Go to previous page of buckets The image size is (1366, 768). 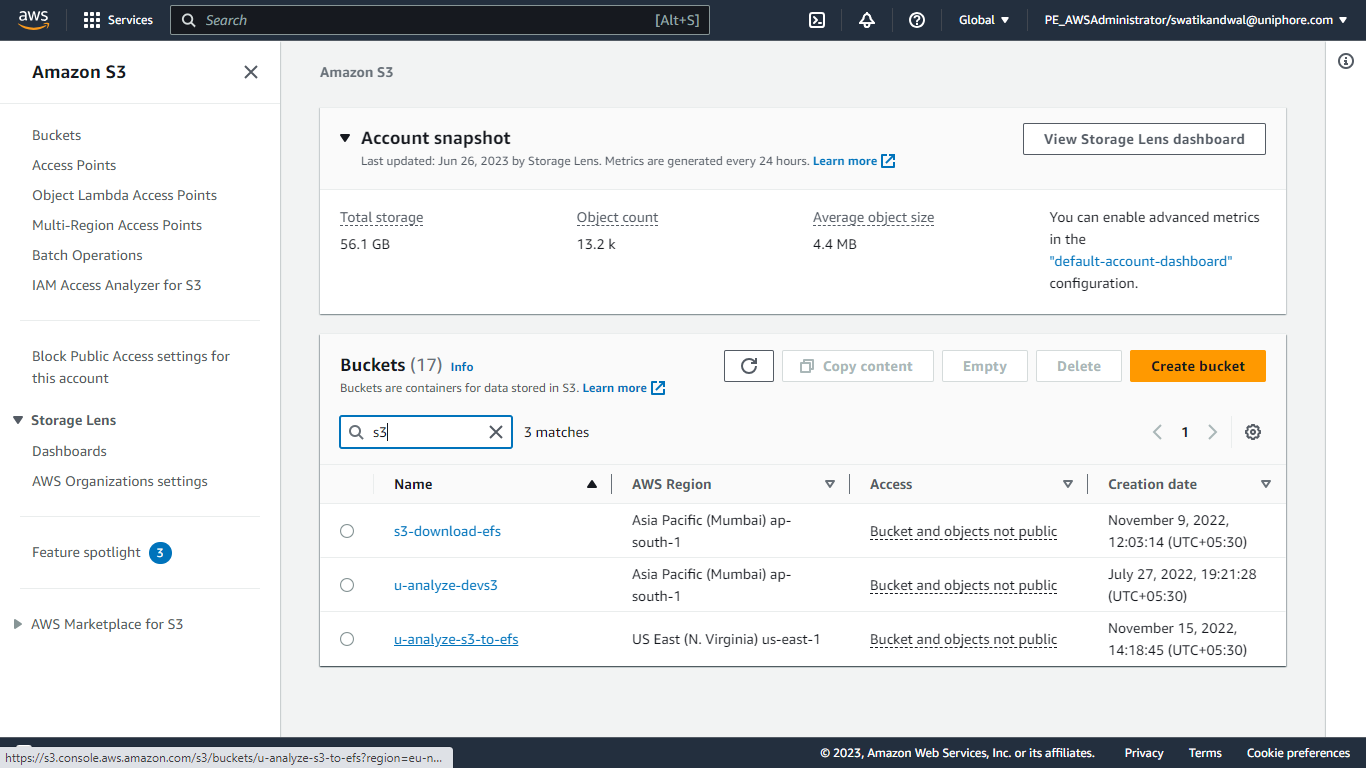pyautogui.click(x=1157, y=432)
